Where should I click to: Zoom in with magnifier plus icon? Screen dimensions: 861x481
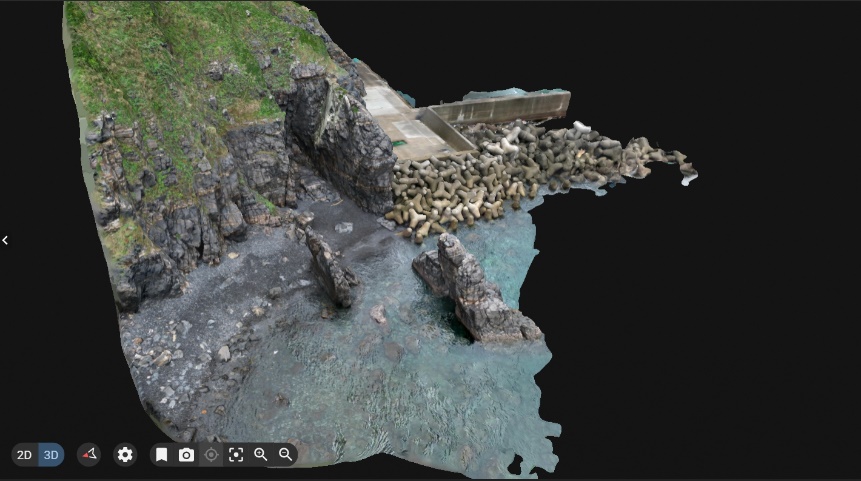(x=261, y=454)
